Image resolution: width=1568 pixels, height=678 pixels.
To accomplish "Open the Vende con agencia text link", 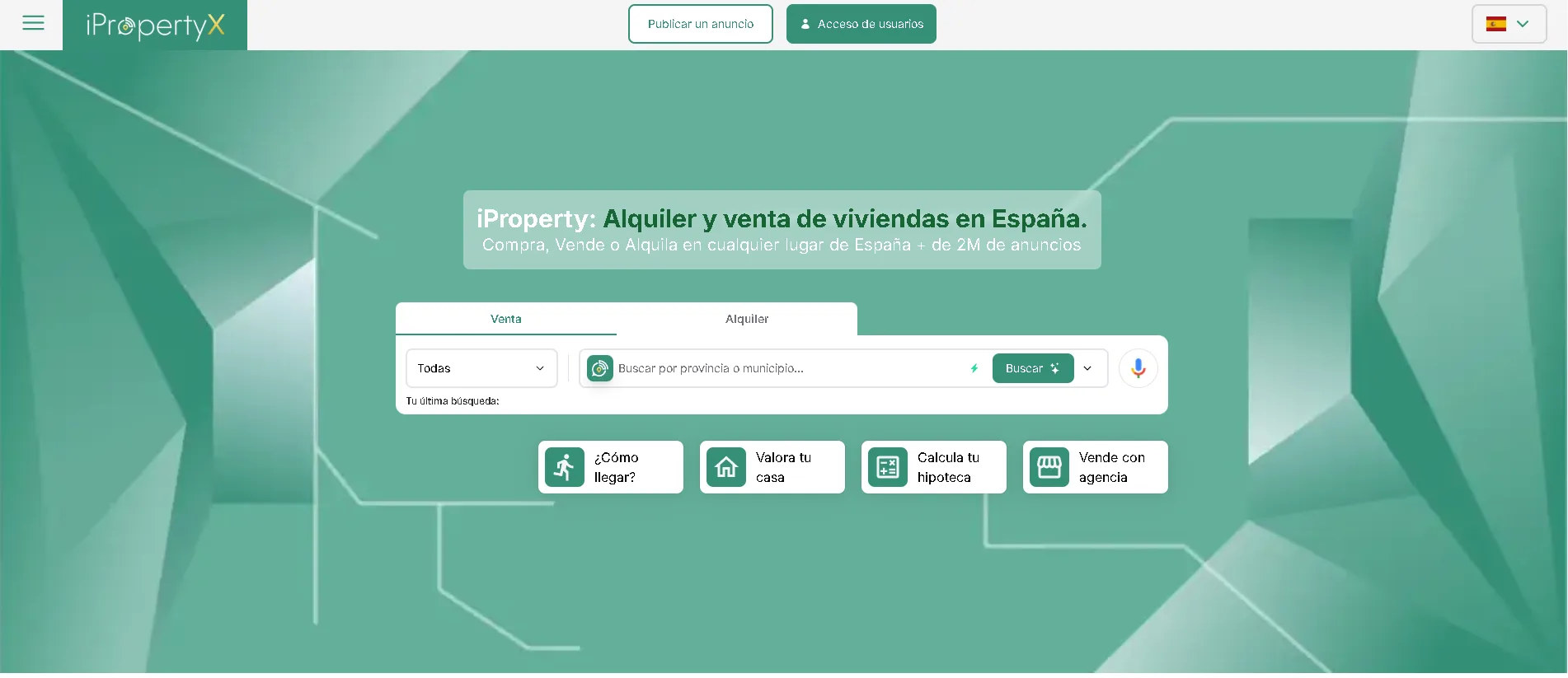I will coord(1111,467).
